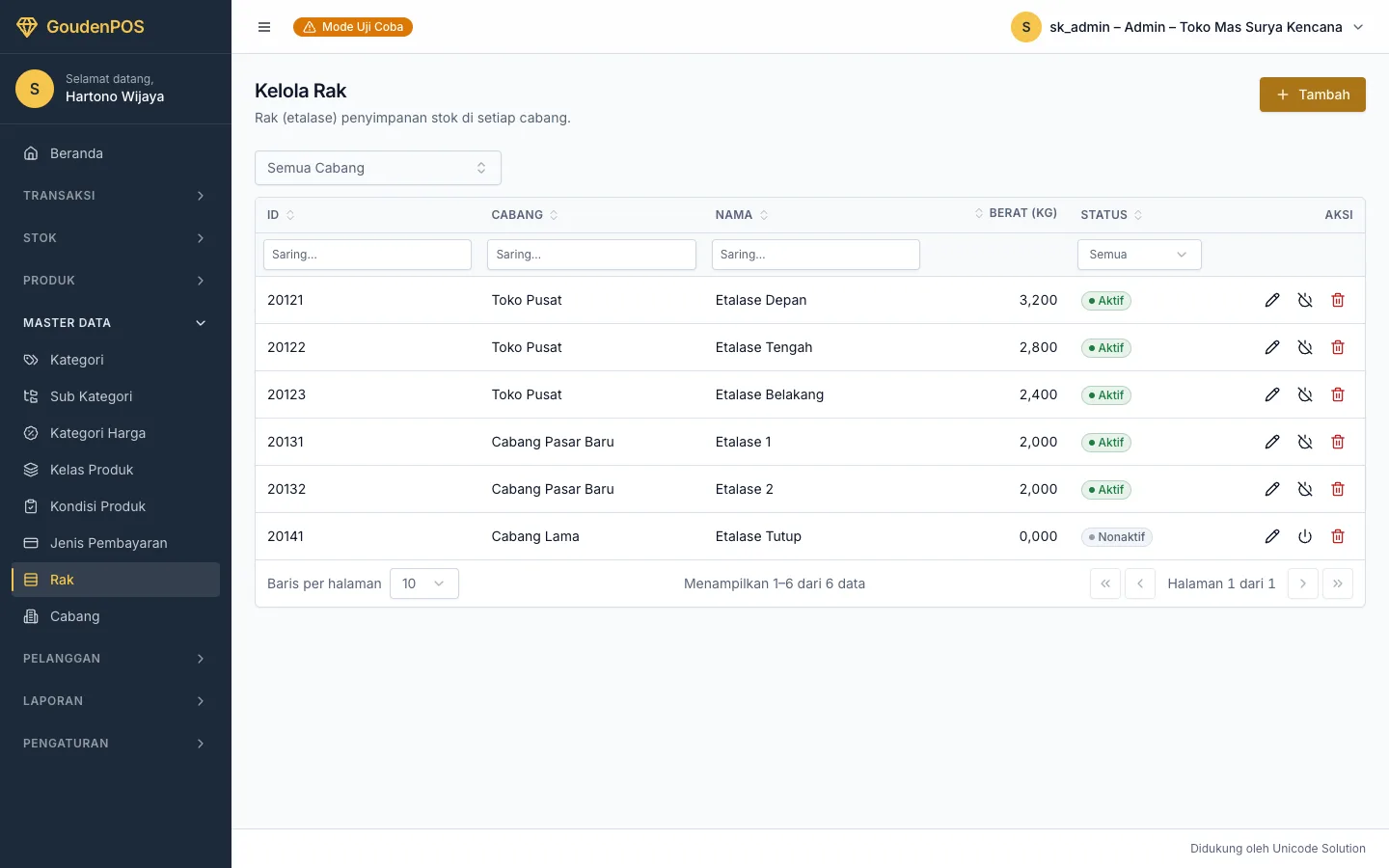Image resolution: width=1389 pixels, height=868 pixels.
Task: Toggle the sidebar hamburger menu
Action: 264,27
